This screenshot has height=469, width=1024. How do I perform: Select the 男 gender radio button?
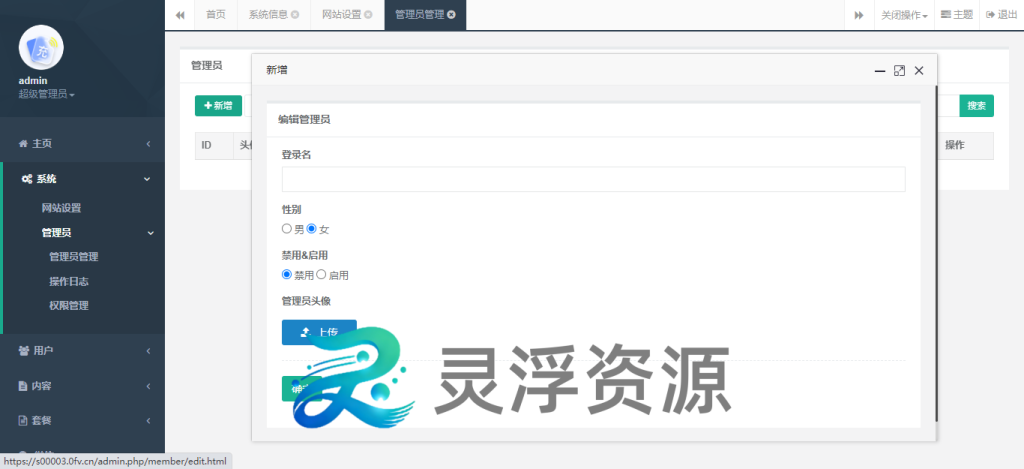287,229
